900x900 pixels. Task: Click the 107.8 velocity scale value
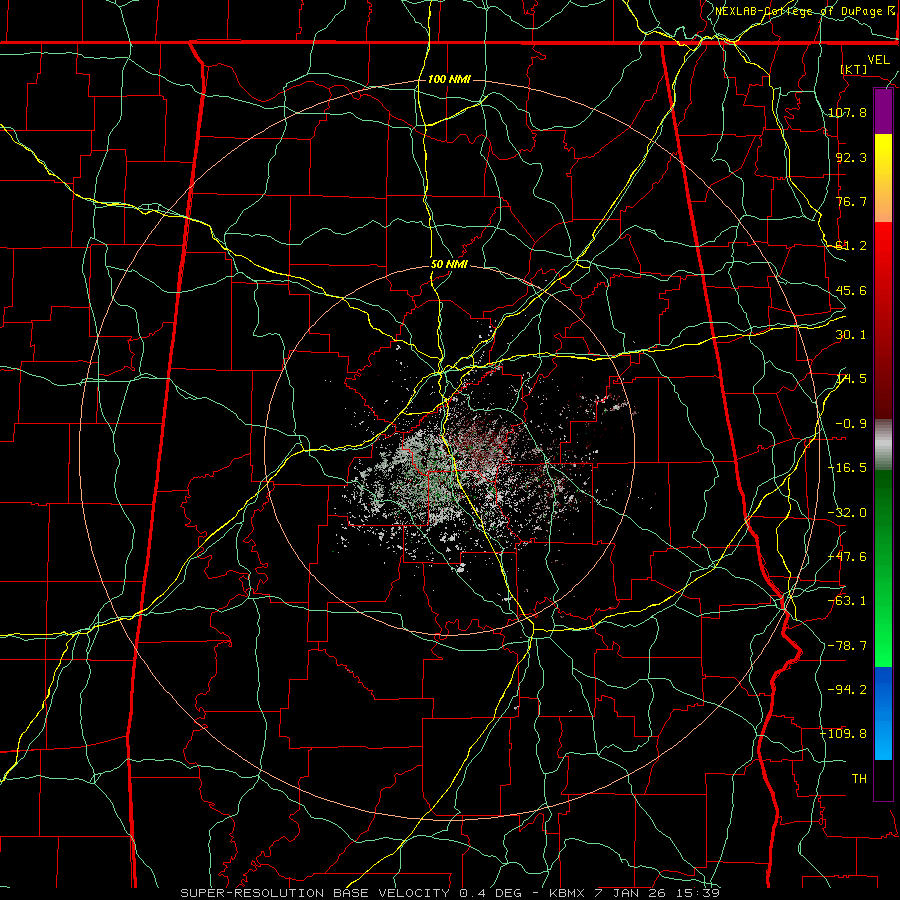[x=848, y=112]
